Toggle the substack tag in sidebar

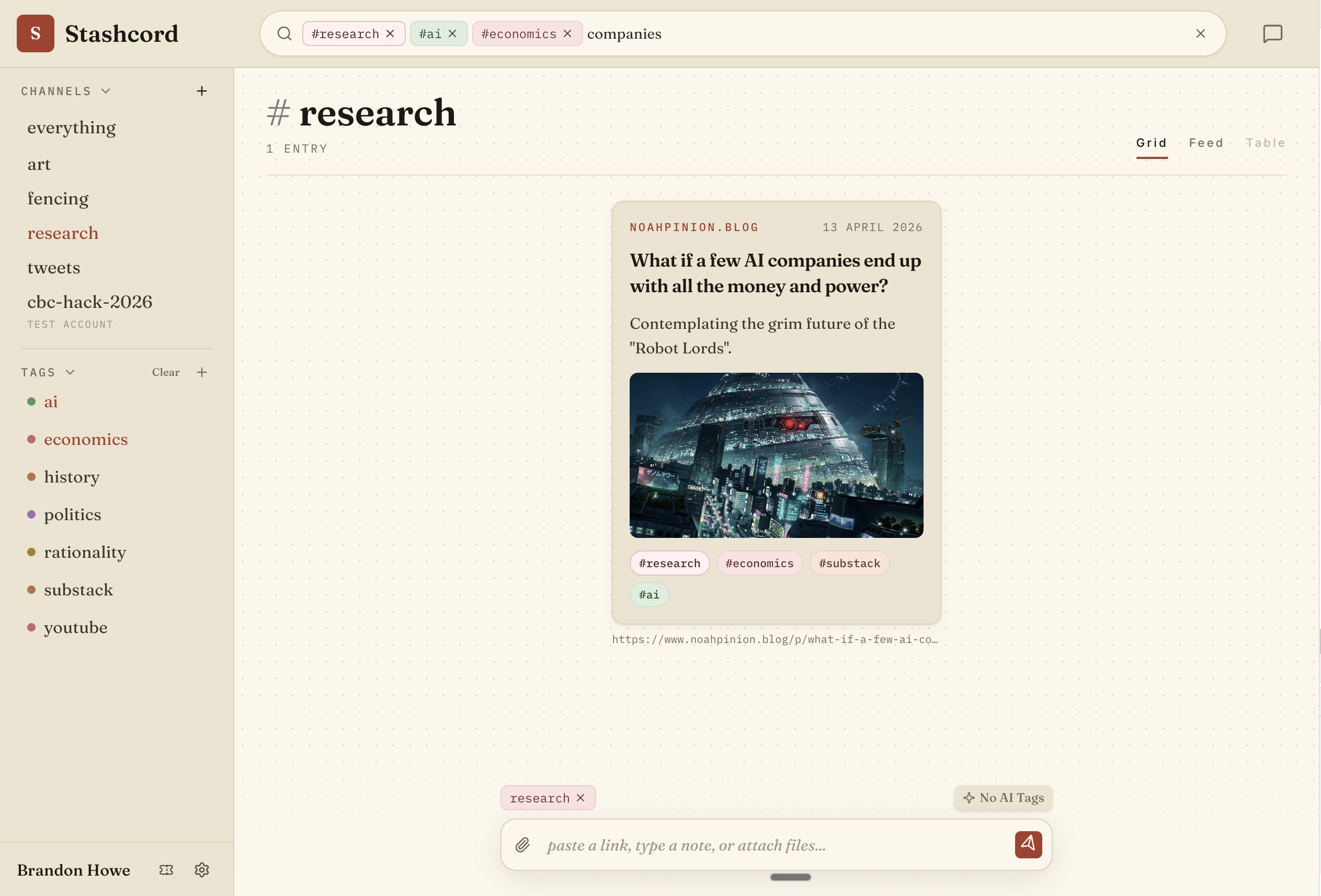coord(78,590)
